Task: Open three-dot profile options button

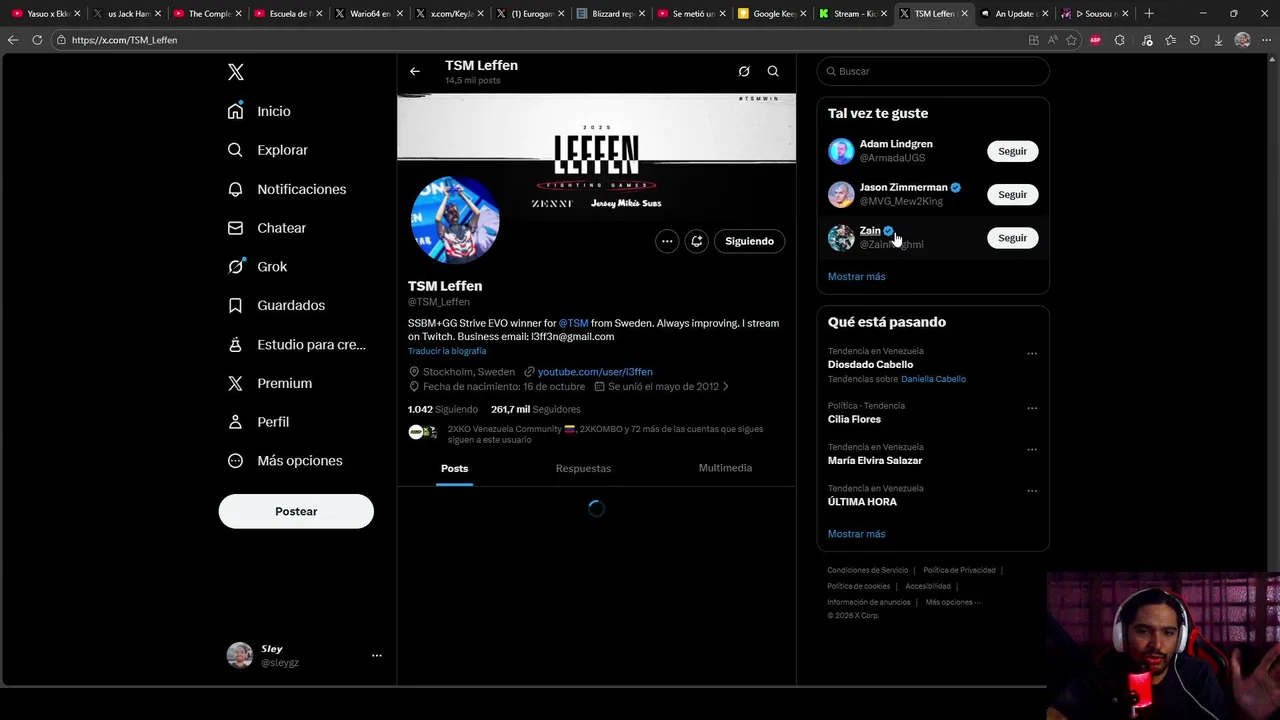Action: 667,241
